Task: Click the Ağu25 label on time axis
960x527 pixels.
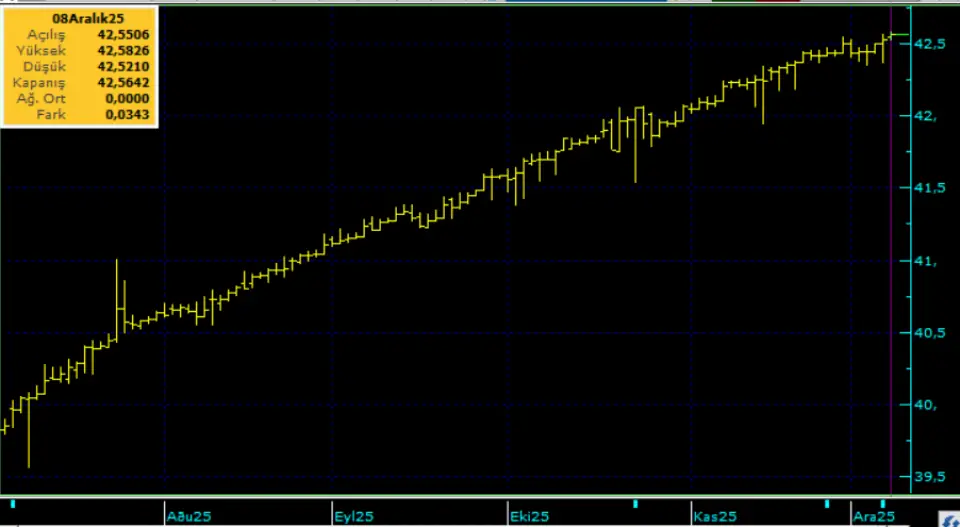Action: coord(188,516)
